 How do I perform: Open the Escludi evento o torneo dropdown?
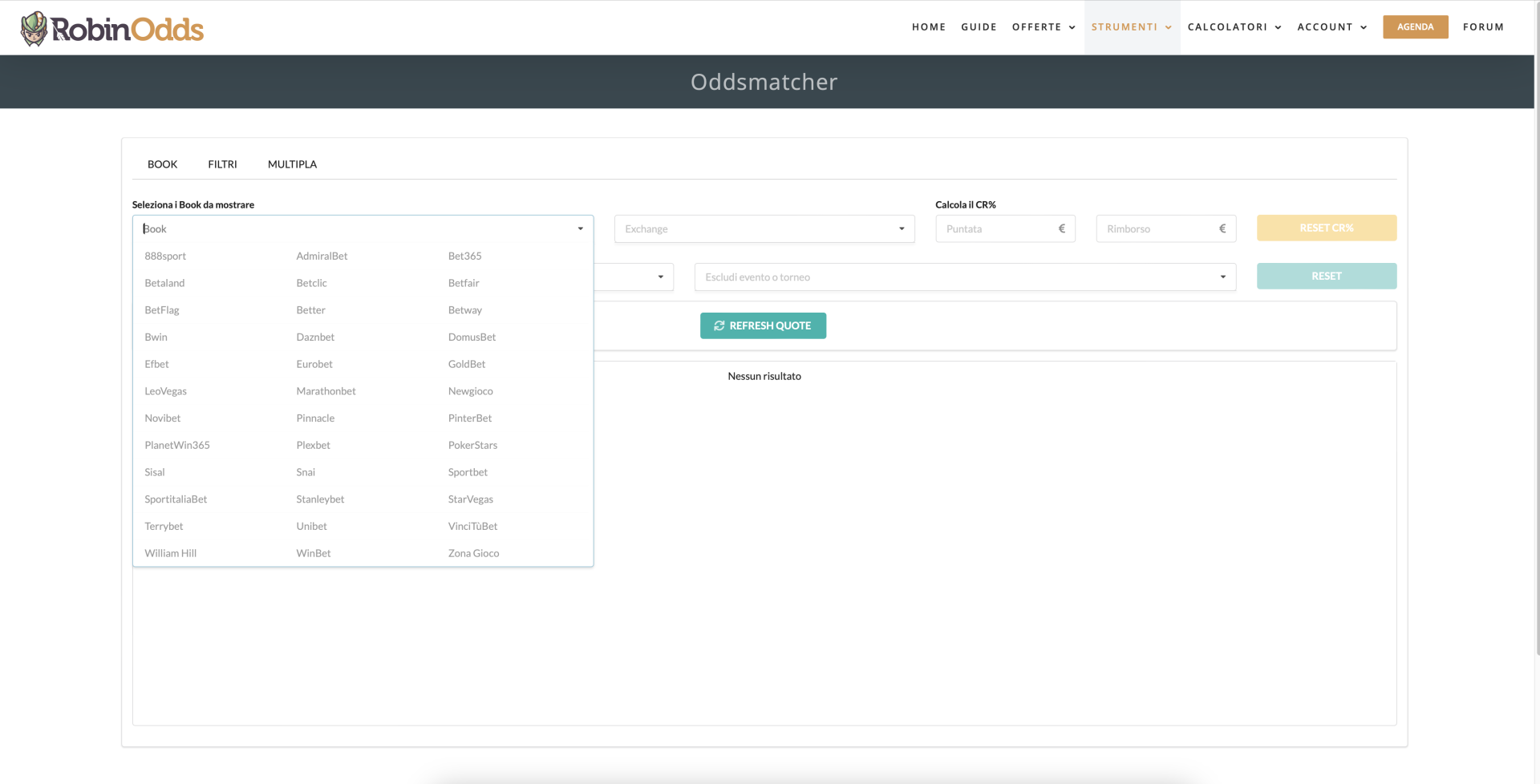click(x=965, y=277)
